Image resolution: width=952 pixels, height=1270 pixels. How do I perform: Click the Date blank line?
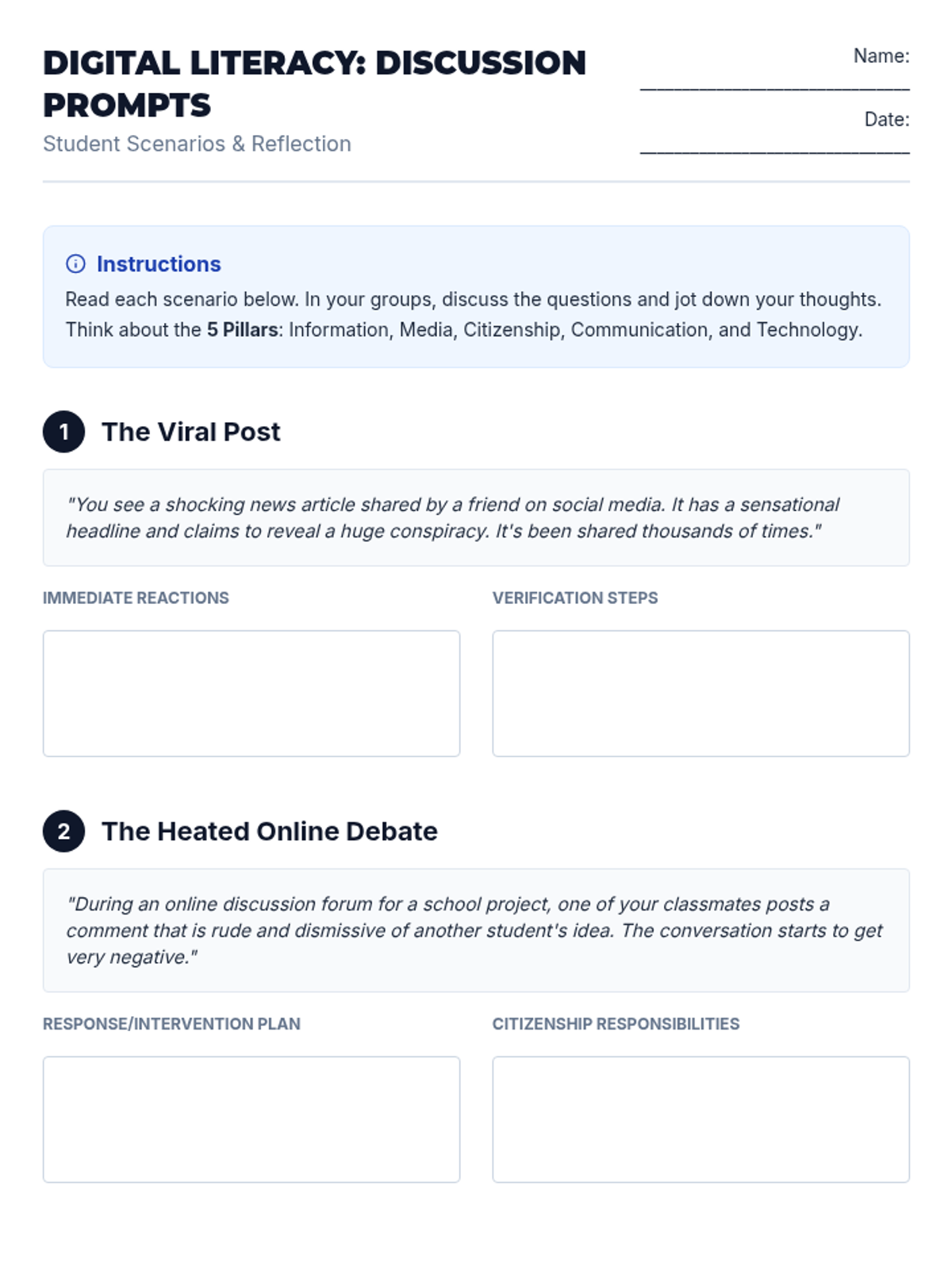tap(774, 146)
